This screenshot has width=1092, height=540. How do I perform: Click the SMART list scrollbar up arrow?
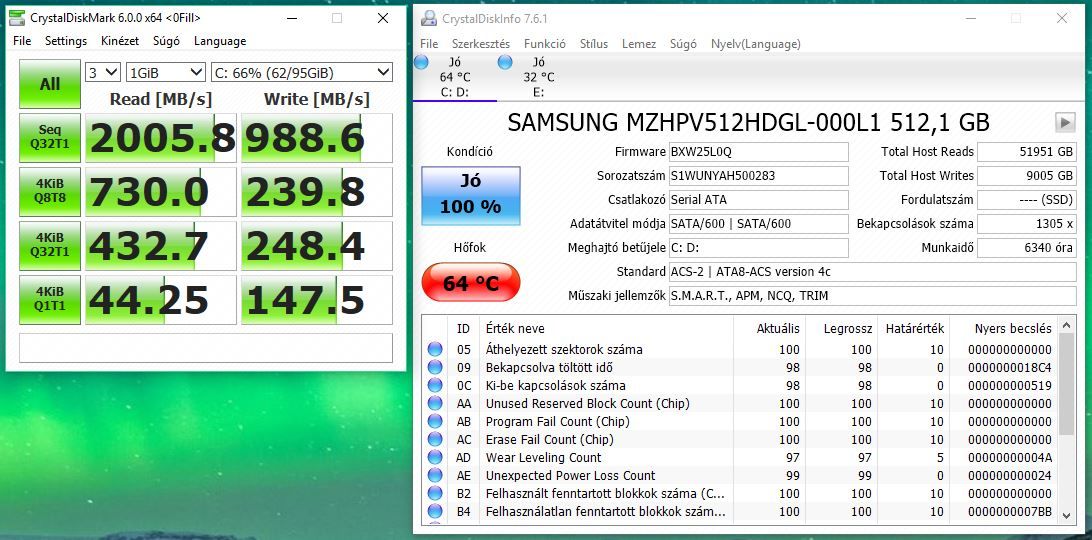point(1066,325)
